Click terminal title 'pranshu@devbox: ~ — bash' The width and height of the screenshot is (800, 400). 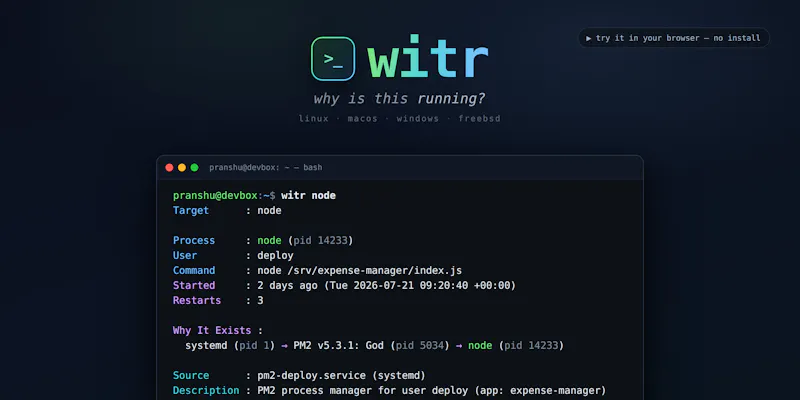coord(266,167)
